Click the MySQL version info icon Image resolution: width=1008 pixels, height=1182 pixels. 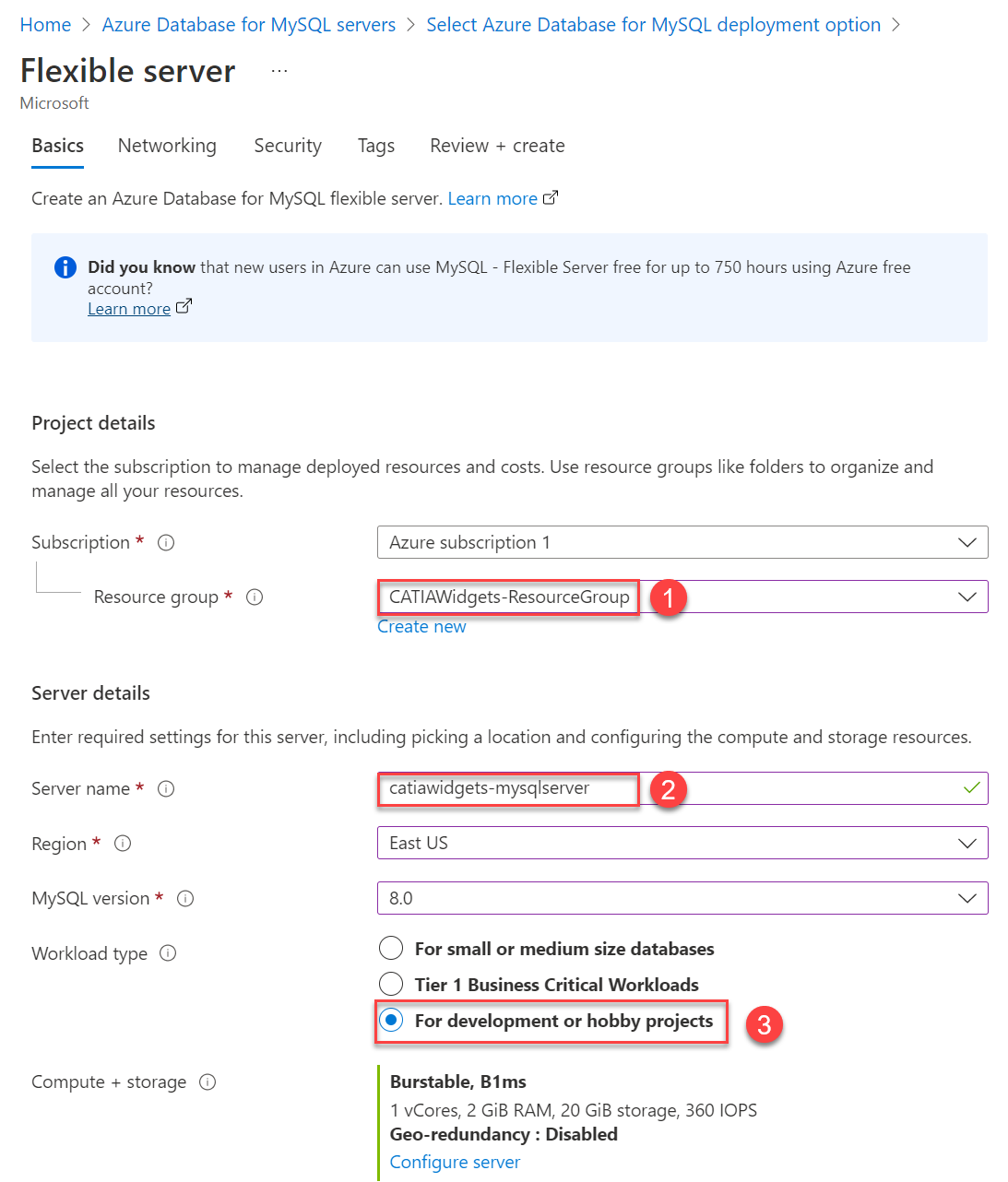pos(184,898)
